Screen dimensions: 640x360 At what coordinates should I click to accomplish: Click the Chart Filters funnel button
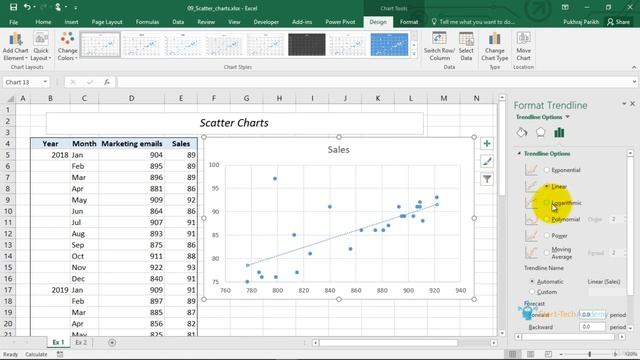487,179
